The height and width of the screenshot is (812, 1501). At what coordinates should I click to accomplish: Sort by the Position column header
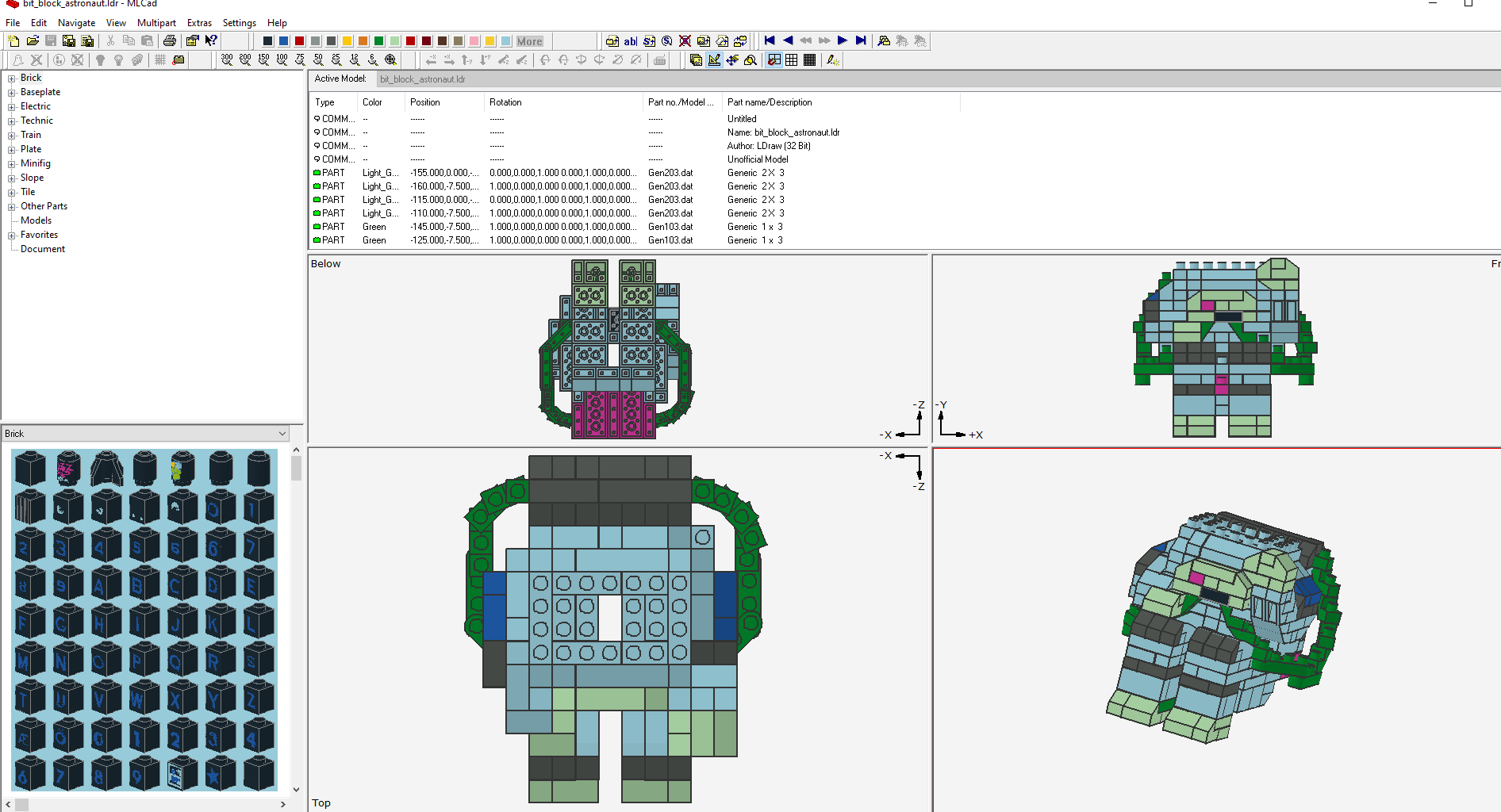coord(444,102)
